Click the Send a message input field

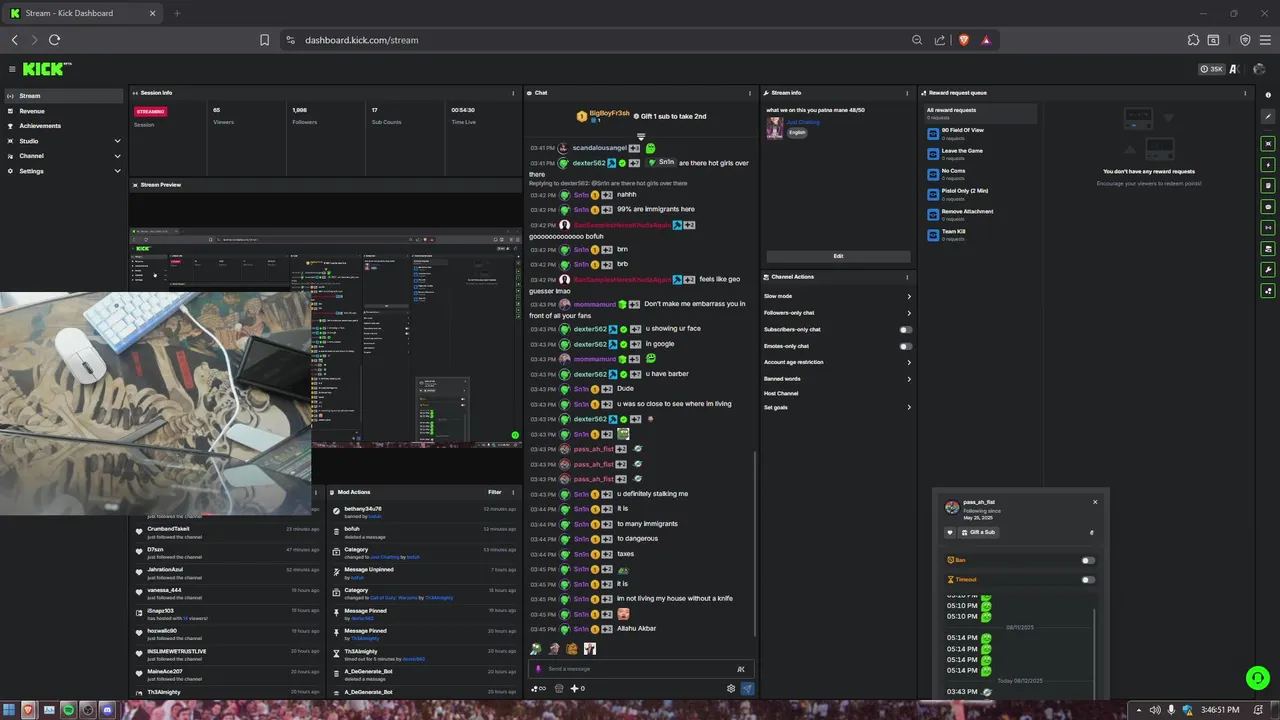tap(638, 669)
